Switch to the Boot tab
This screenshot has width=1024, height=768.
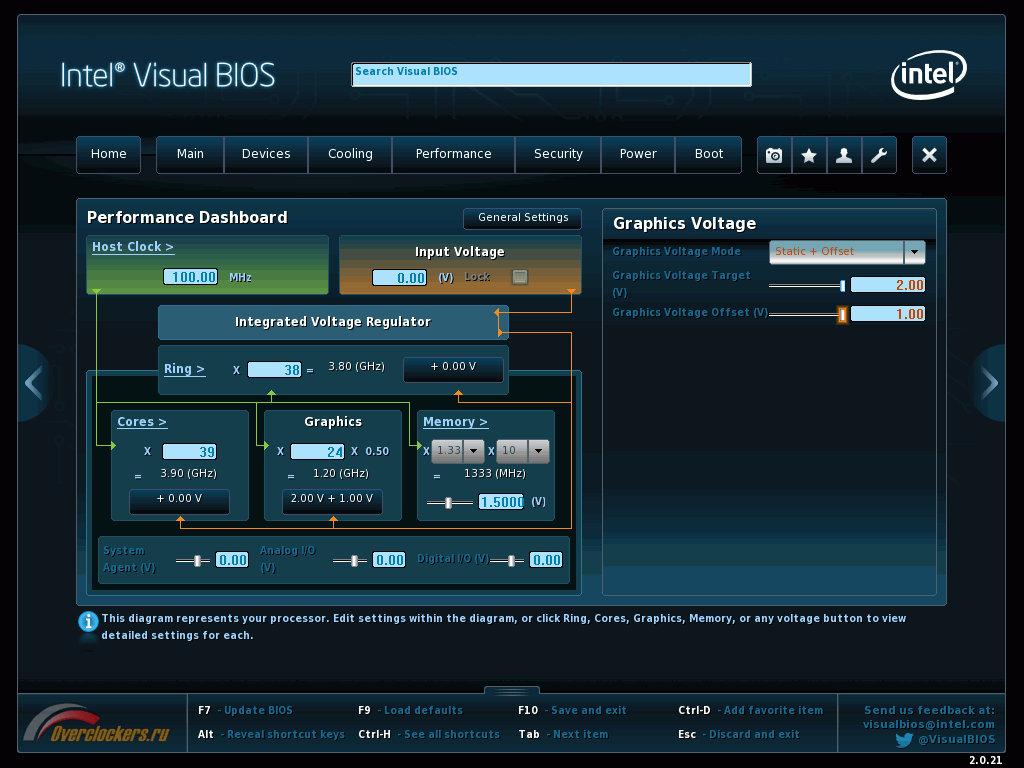(709, 154)
